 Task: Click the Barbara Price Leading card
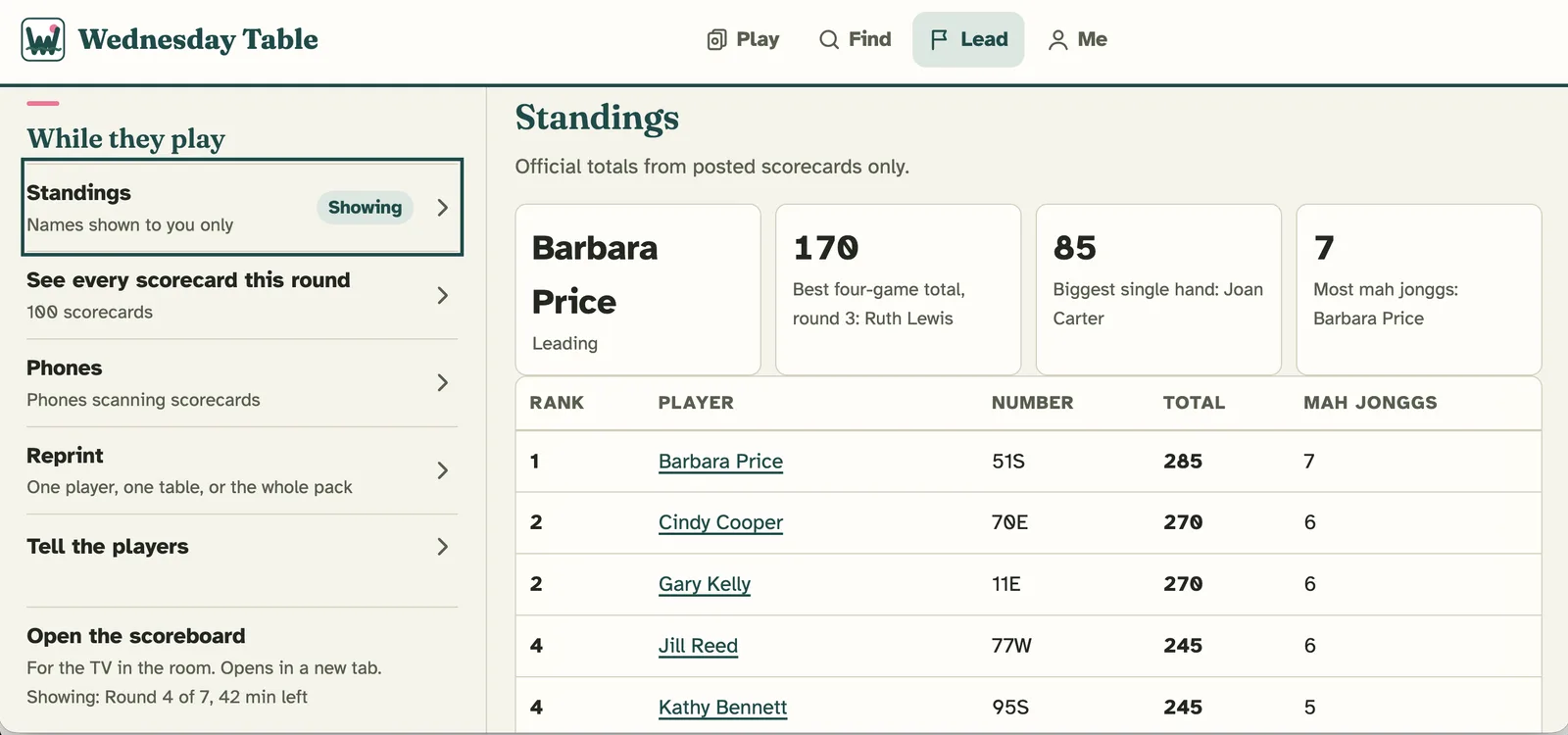coord(638,289)
